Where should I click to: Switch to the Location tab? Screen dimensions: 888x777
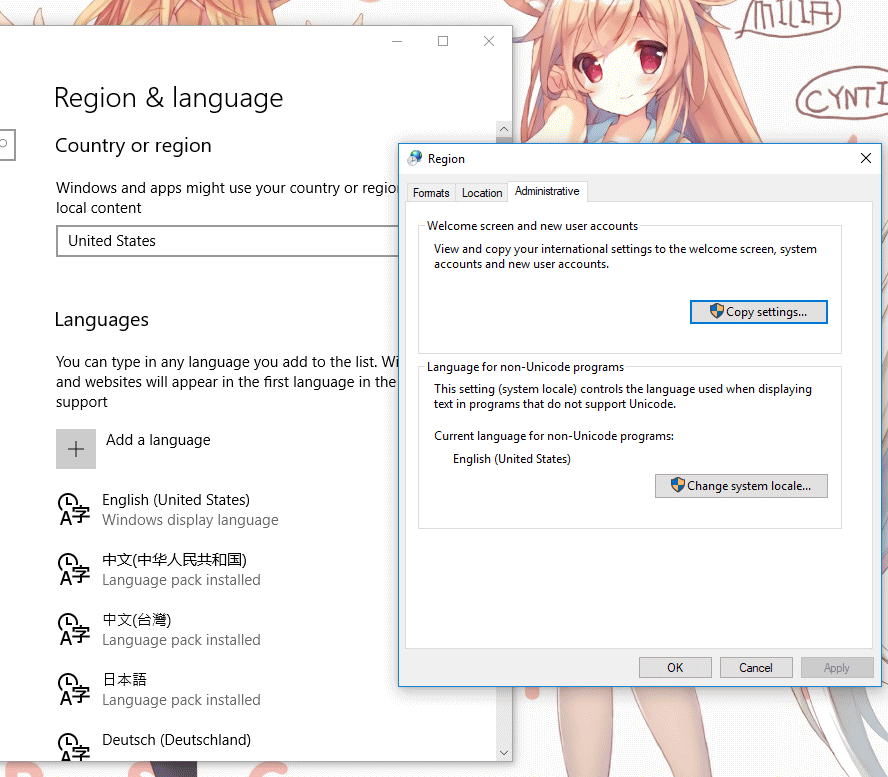[x=482, y=193]
